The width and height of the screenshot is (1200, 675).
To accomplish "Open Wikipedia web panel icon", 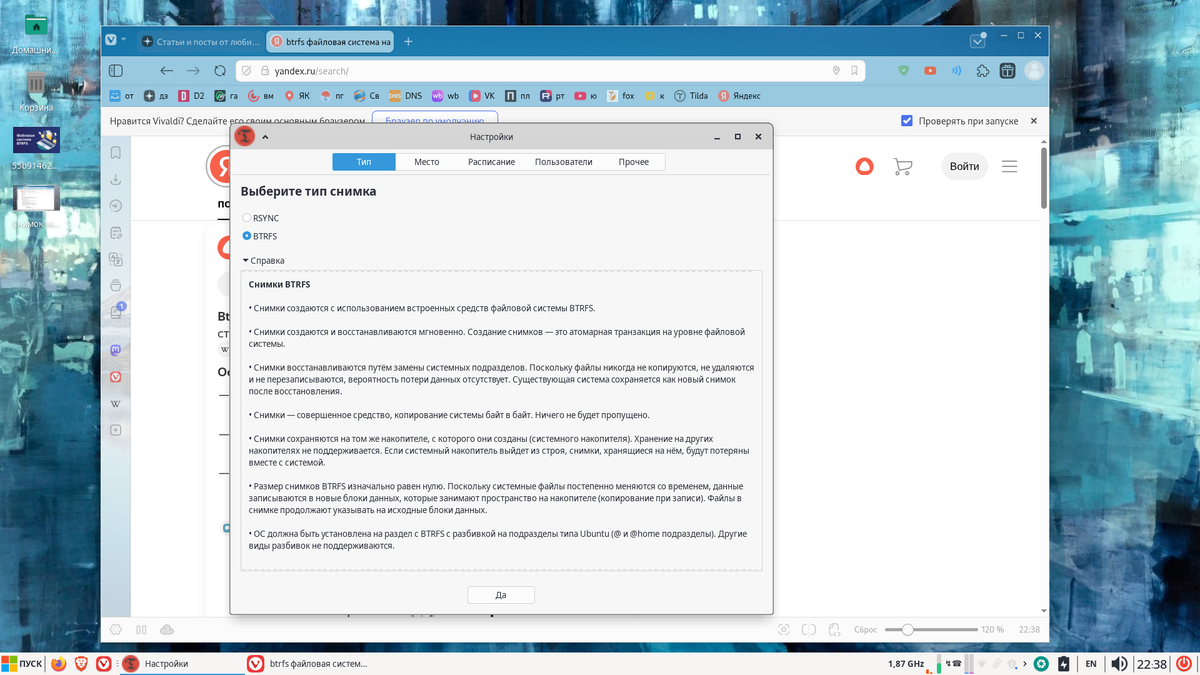I will (x=116, y=404).
